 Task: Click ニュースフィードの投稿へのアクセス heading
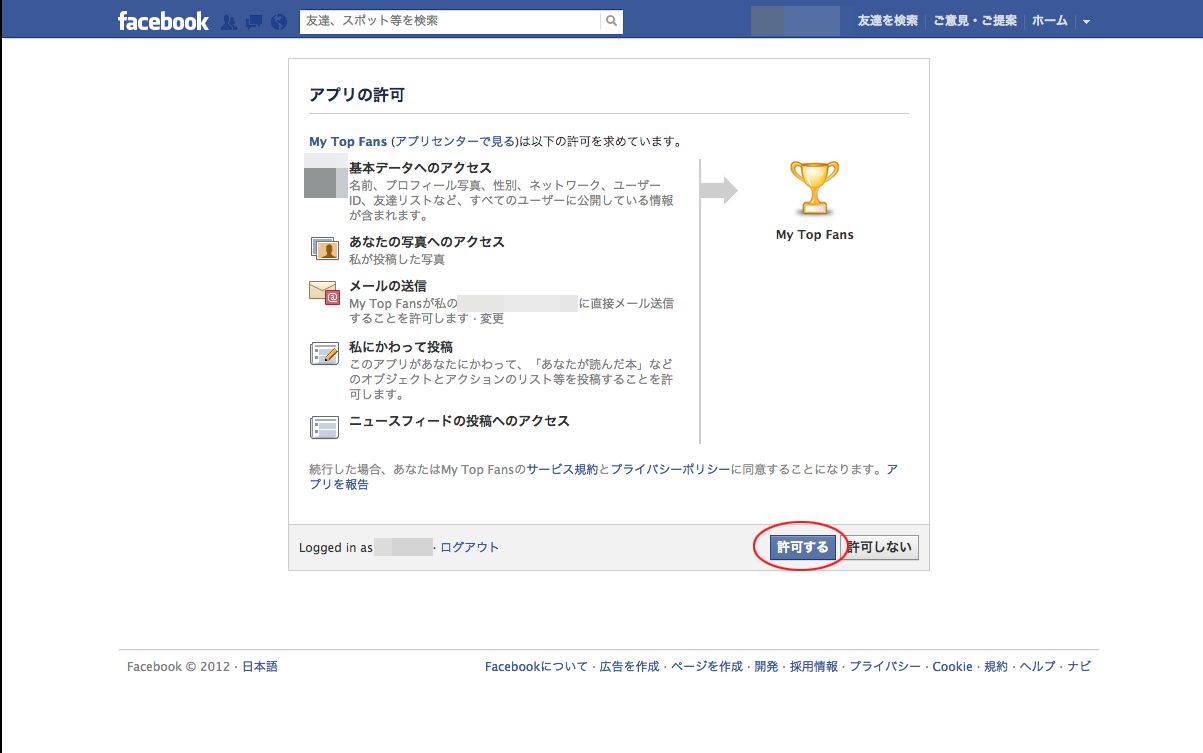click(459, 421)
